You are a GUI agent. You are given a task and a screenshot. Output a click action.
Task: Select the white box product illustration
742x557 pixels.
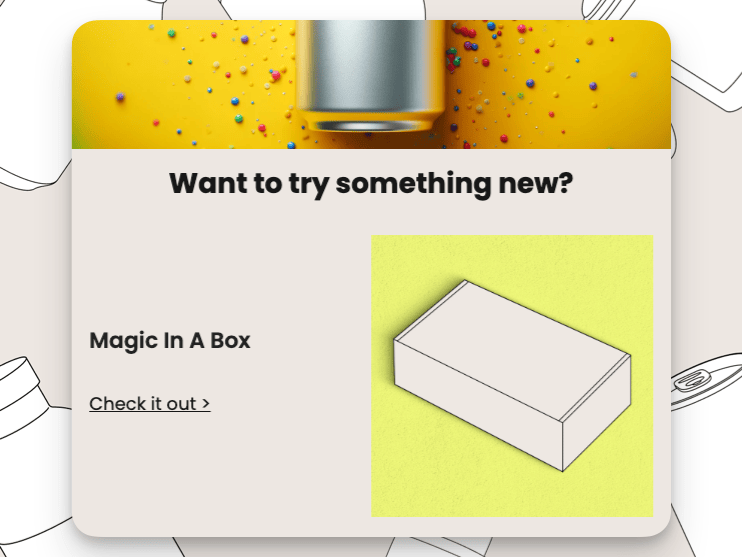[x=512, y=376]
